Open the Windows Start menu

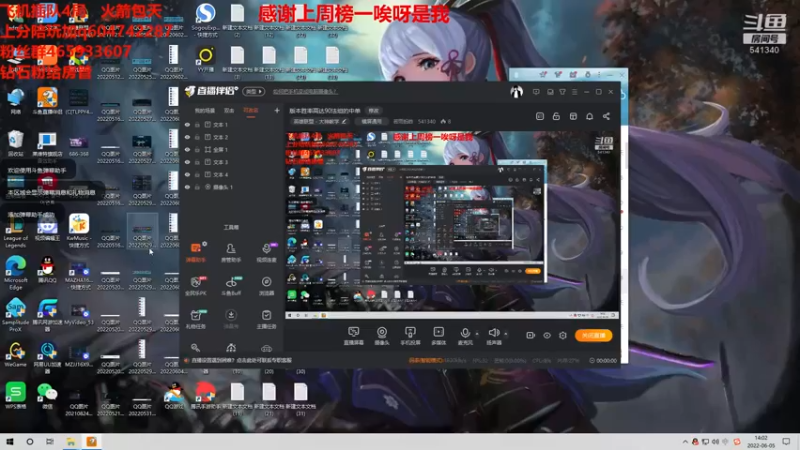pos(10,442)
